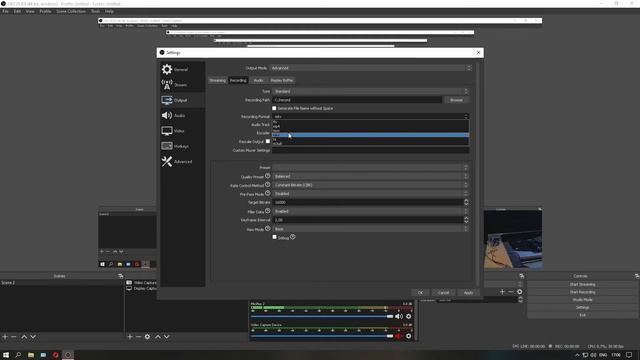This screenshot has height=360, width=640.
Task: Click the Keyframe Interval field
Action: tap(367, 220)
